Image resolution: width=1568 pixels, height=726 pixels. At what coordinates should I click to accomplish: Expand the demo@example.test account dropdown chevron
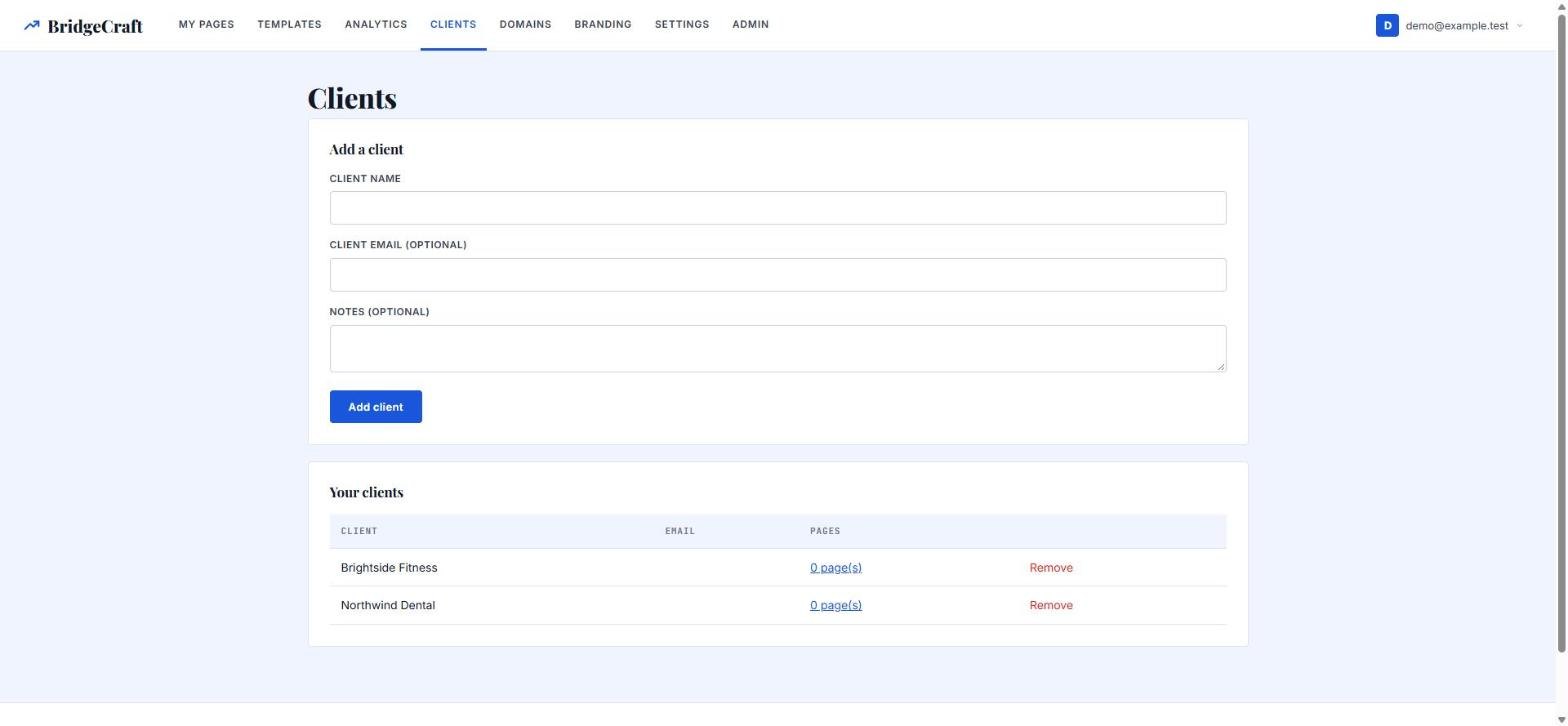click(1520, 26)
